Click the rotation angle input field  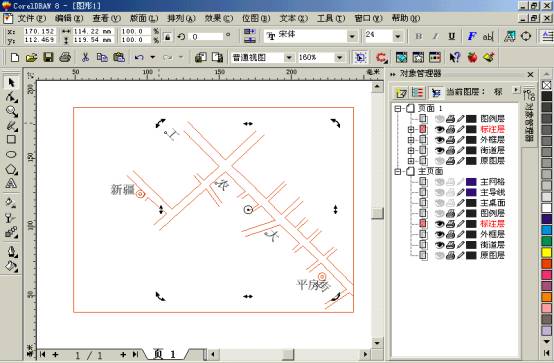coord(207,37)
